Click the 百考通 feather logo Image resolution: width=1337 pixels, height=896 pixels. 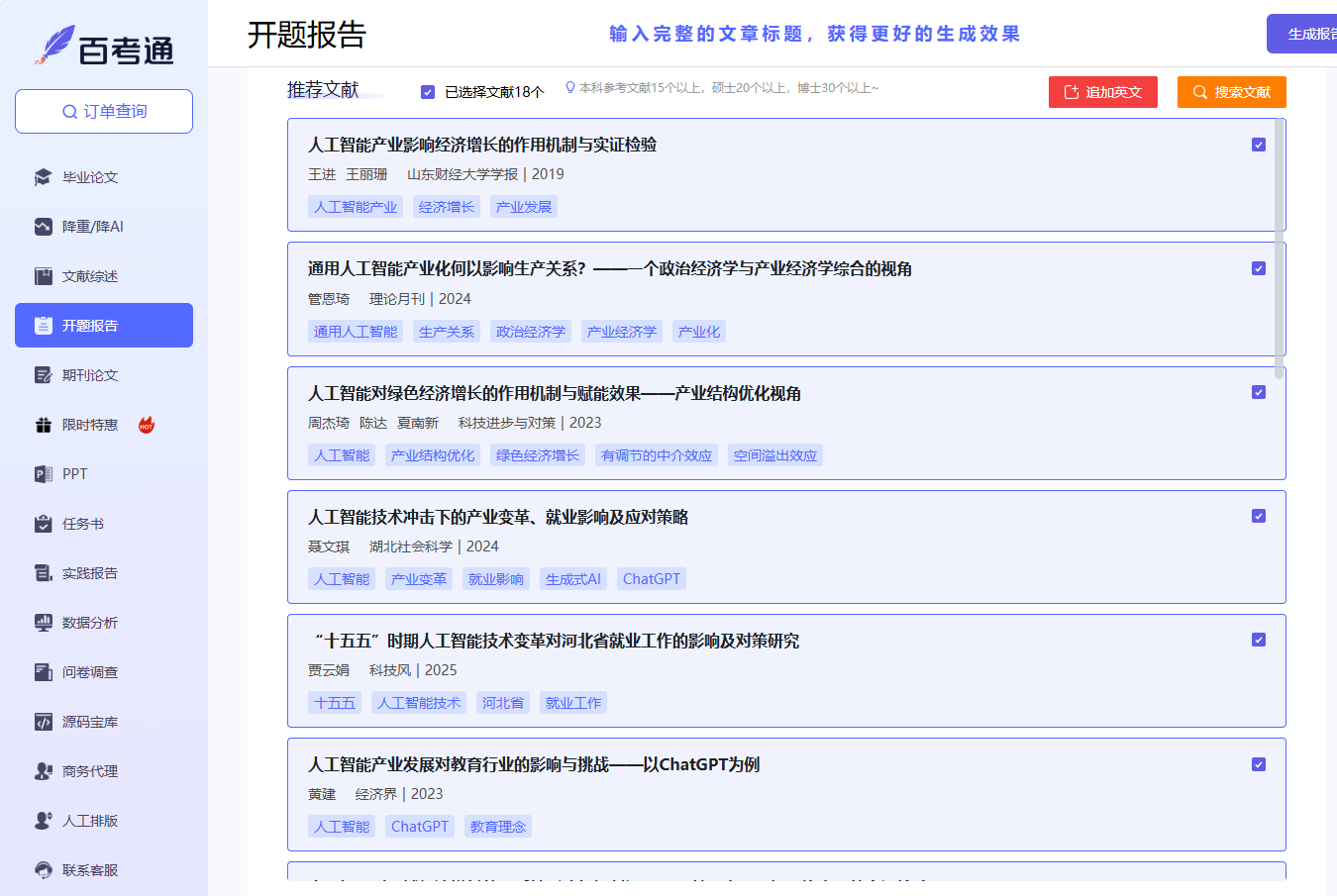(x=55, y=46)
